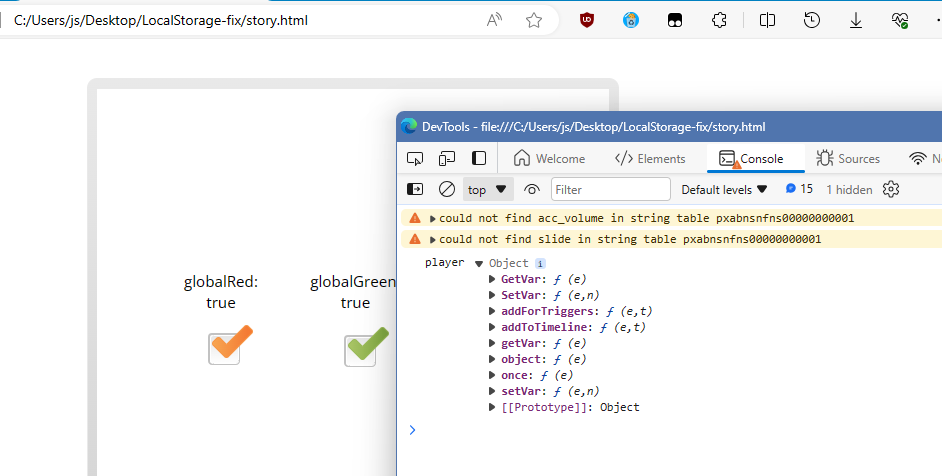Expand the acc_volume warning message
This screenshot has width=942, height=476.
point(432,218)
